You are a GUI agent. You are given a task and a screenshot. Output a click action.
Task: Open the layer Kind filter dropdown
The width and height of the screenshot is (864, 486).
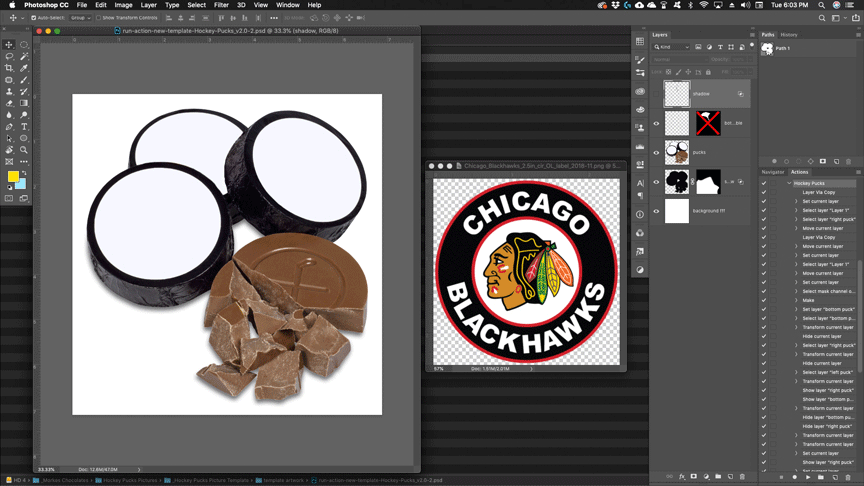[x=672, y=47]
